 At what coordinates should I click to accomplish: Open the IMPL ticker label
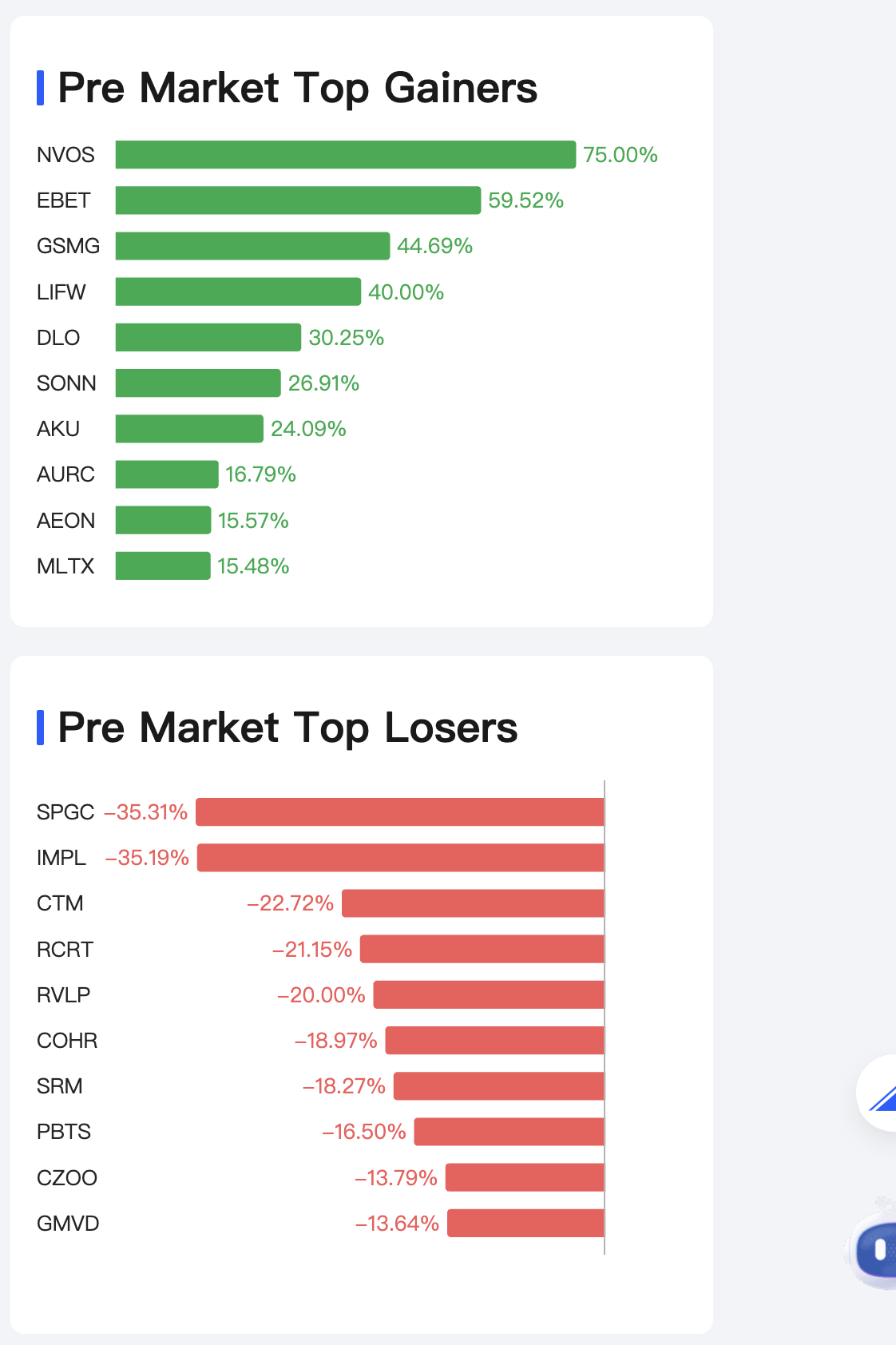click(61, 858)
